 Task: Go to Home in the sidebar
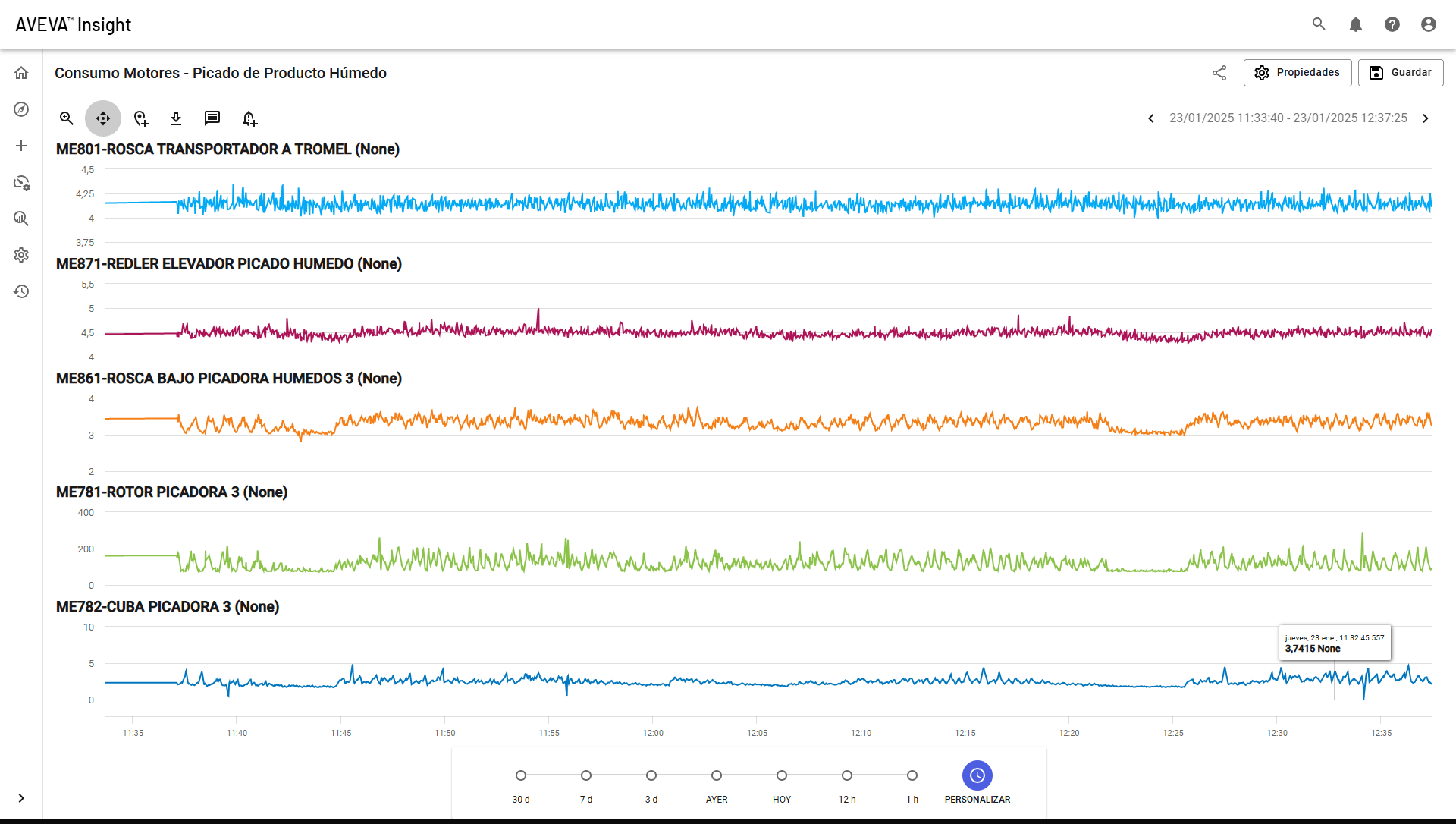pyautogui.click(x=21, y=73)
